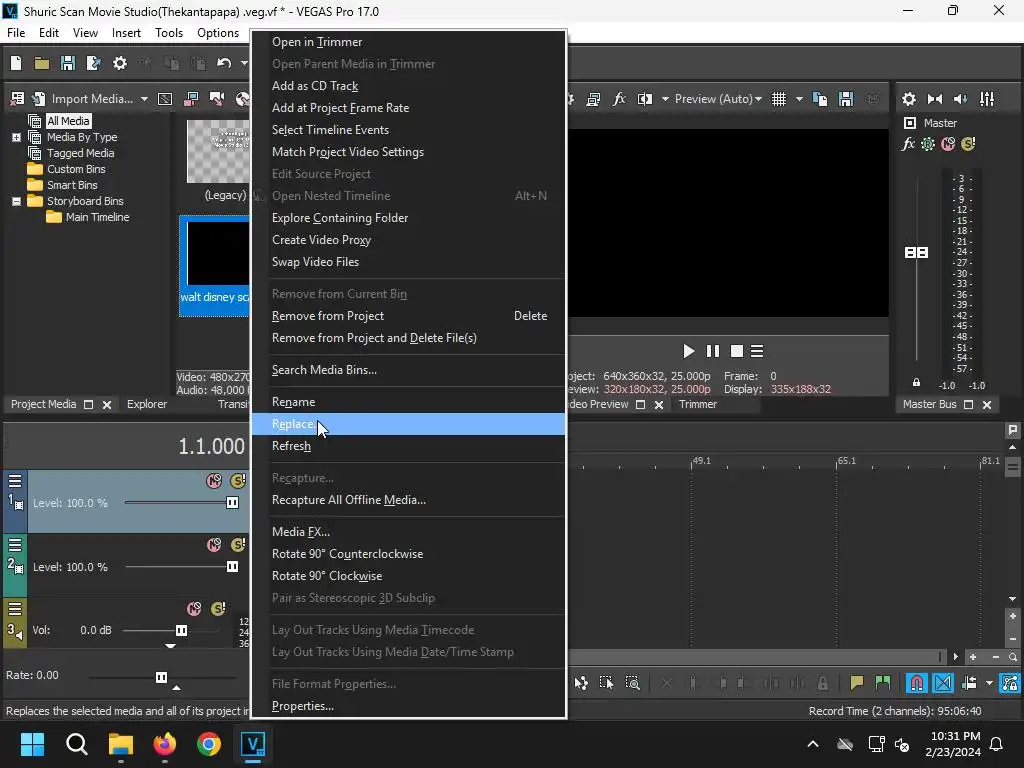Screen dimensions: 1024x768
Task: Pause the video preview
Action: [x=712, y=351]
